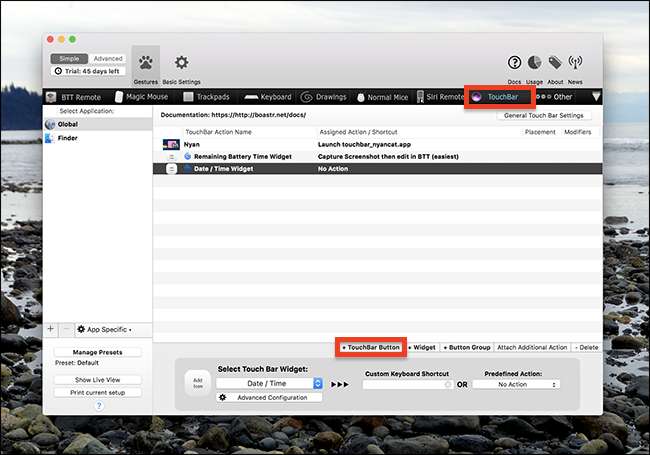Click the Modifiers column header
This screenshot has height=455, width=650.
(577, 132)
